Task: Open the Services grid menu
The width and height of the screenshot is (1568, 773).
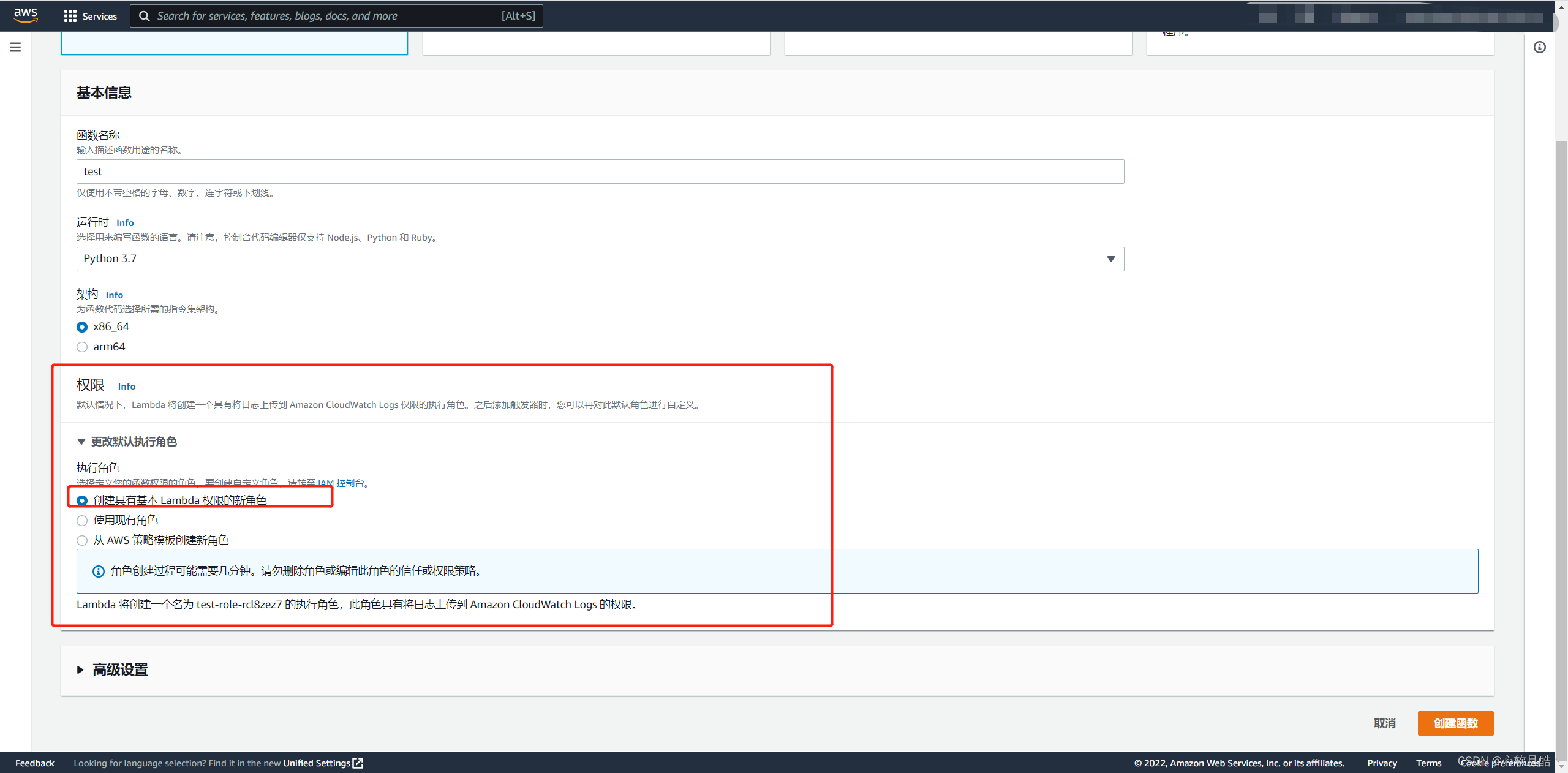Action: coord(70,16)
